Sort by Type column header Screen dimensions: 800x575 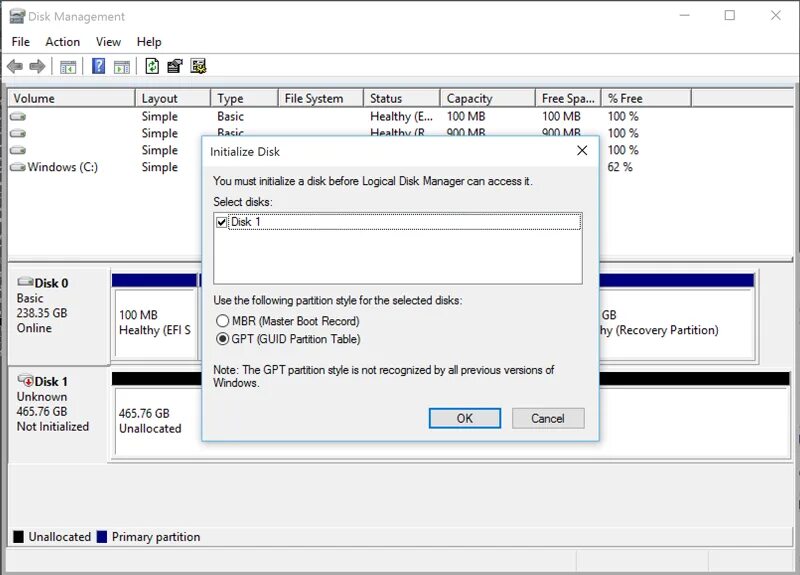point(244,98)
